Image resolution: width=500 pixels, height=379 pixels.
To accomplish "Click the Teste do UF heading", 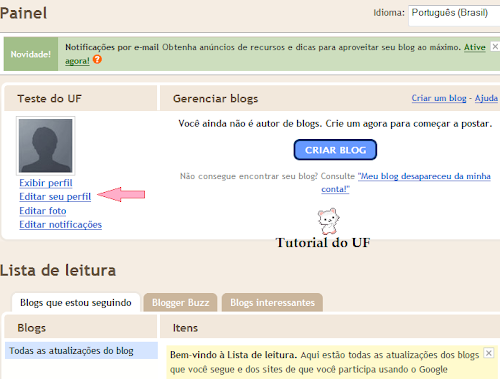I will coord(49,99).
